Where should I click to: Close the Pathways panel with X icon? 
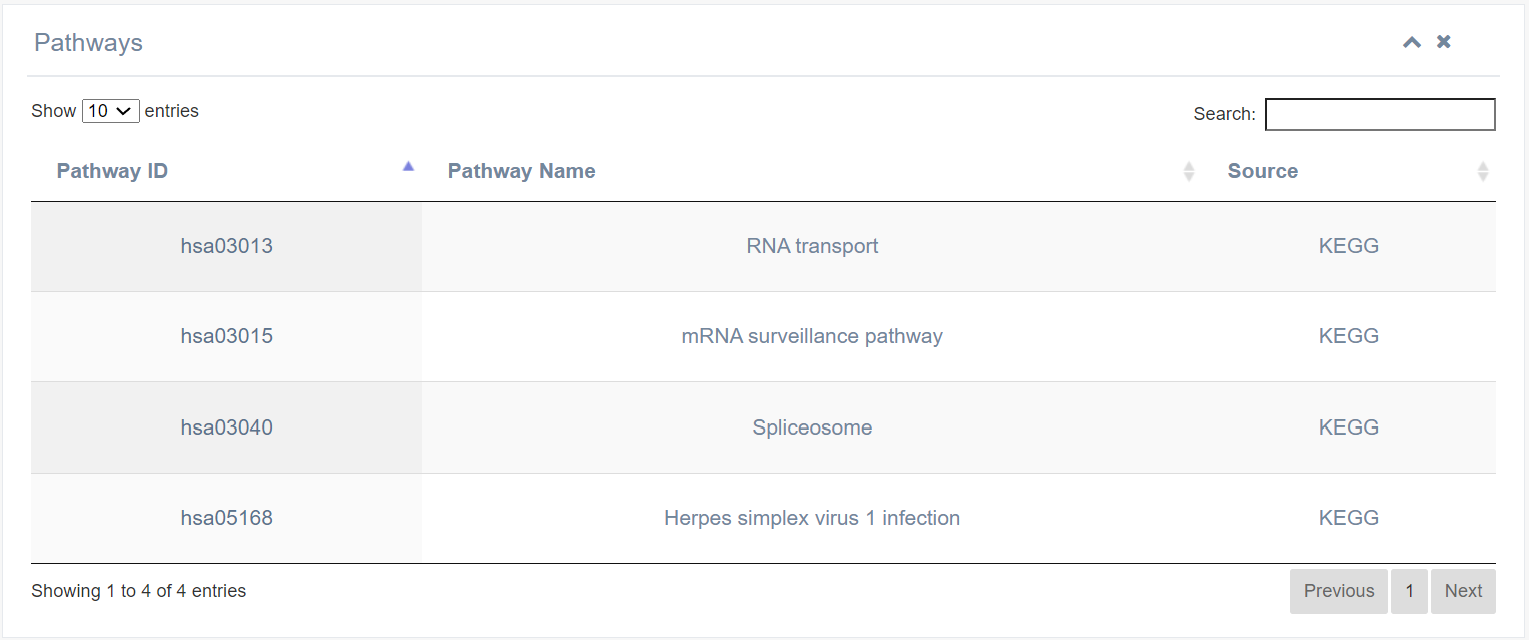click(x=1444, y=42)
